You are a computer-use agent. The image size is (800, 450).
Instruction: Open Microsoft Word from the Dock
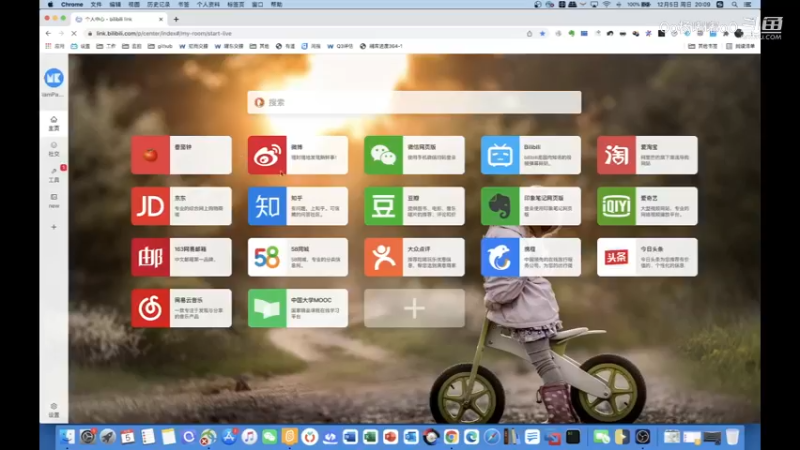(350, 437)
